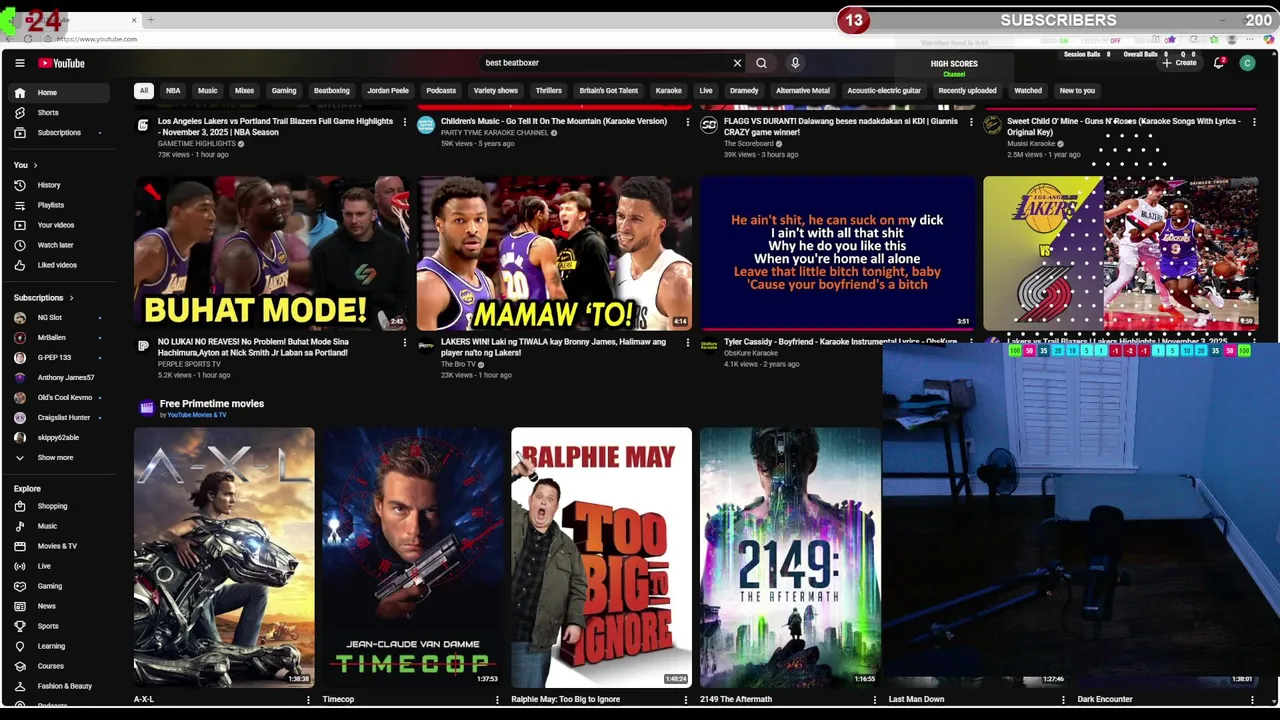Open the Ralphie May Too Big to Ignore poster
This screenshot has height=720, width=1280.
click(x=601, y=557)
